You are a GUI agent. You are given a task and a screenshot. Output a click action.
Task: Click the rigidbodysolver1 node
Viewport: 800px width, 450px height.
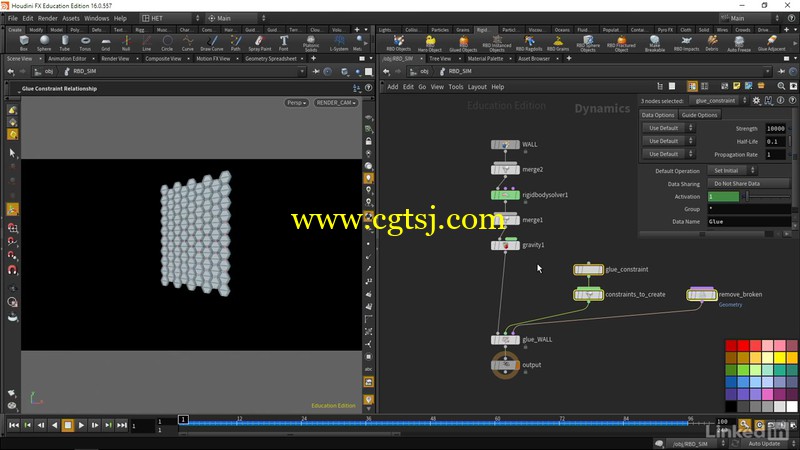[x=505, y=194]
